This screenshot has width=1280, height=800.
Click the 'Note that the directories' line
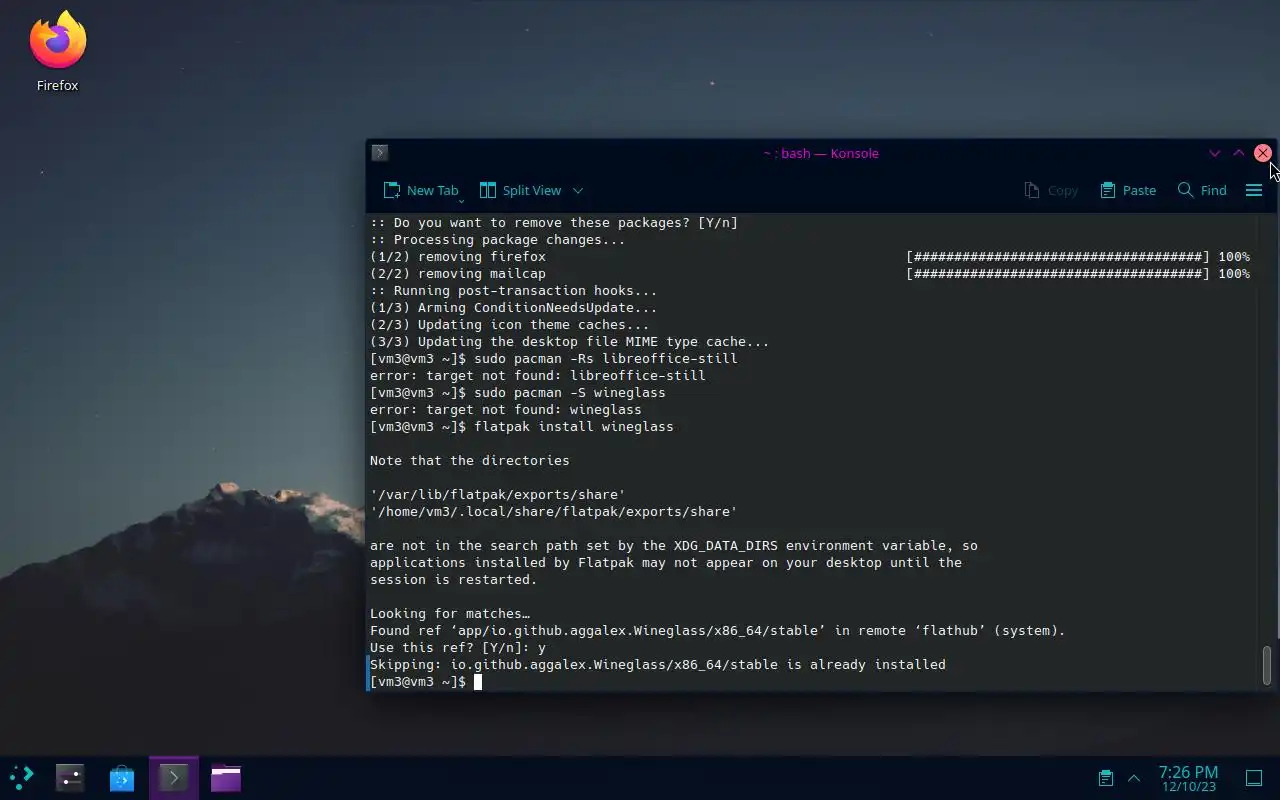click(x=470, y=461)
